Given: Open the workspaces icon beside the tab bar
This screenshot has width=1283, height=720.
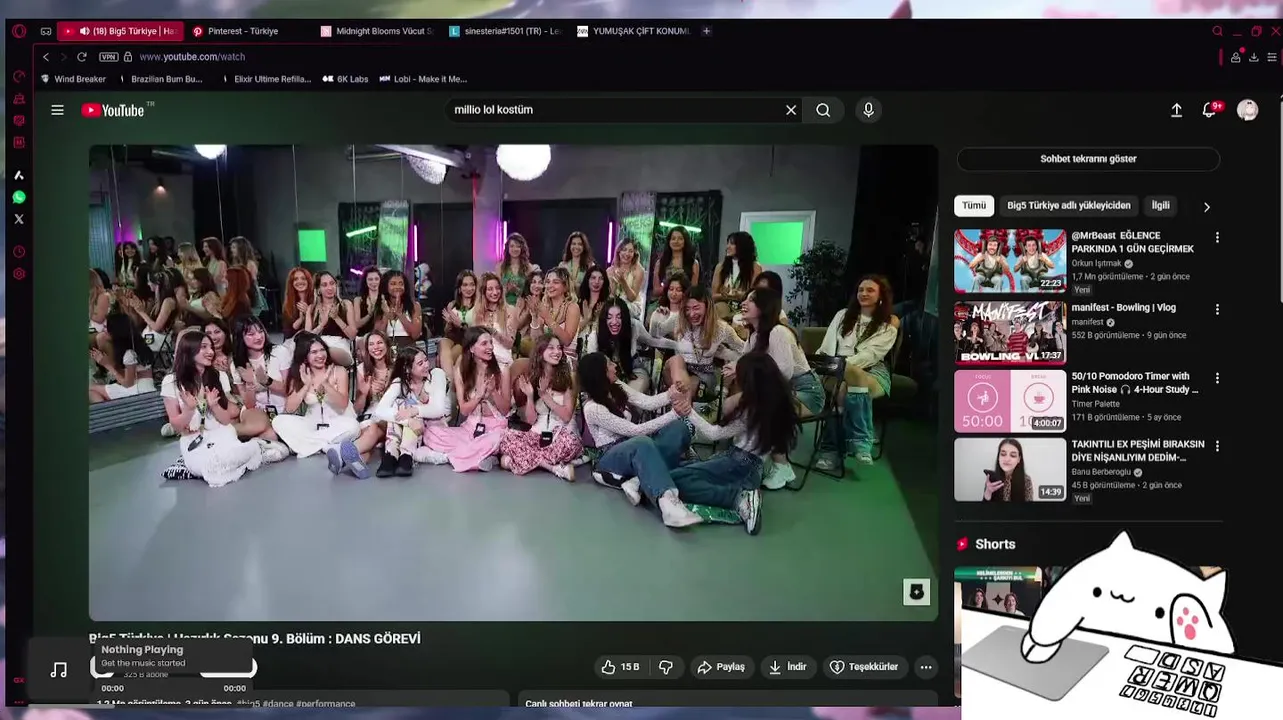Looking at the screenshot, I should coord(46,31).
